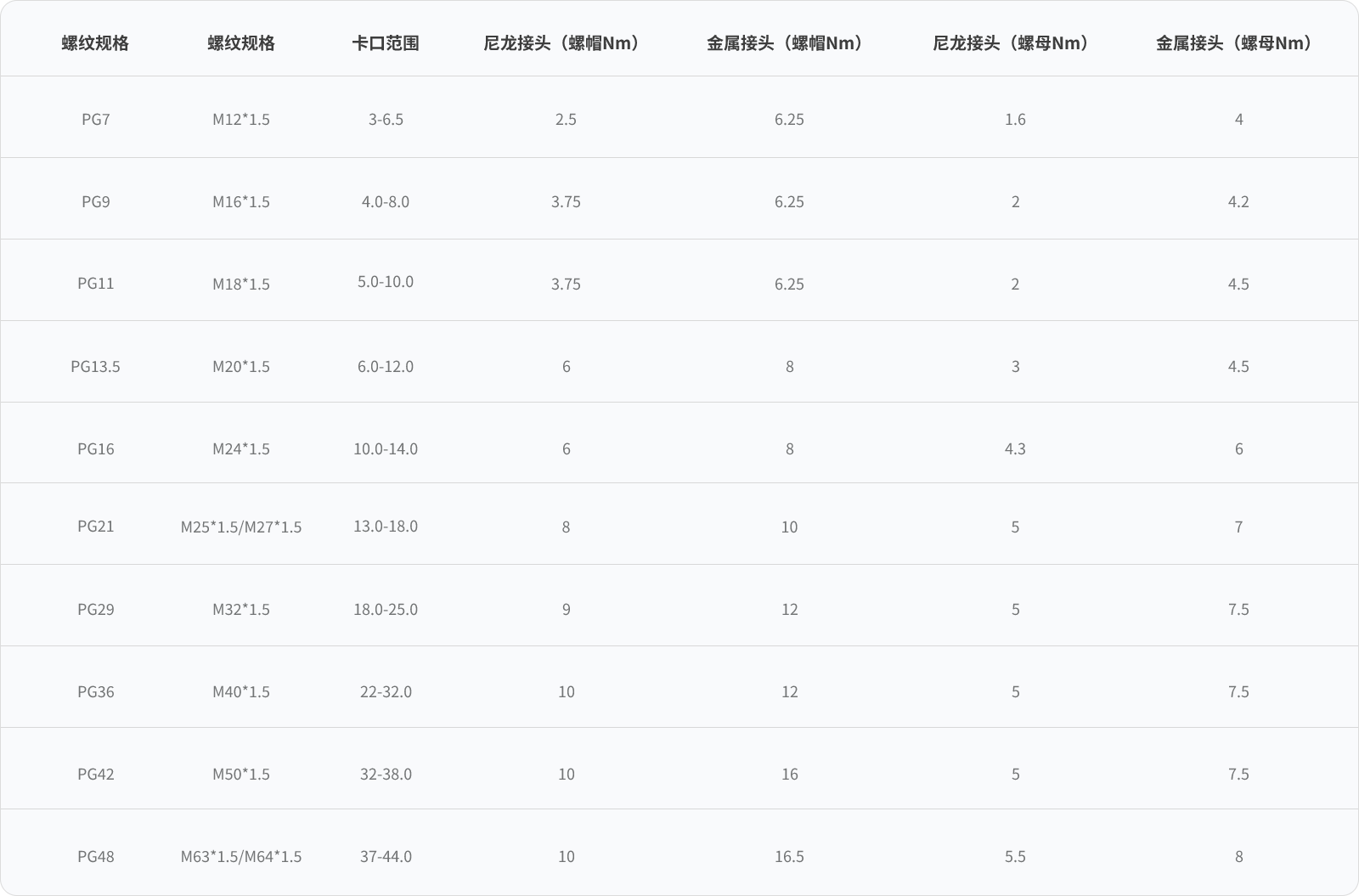The width and height of the screenshot is (1359, 896).
Task: Click the 金属接头（螺母Nm）column header
Action: click(1238, 43)
